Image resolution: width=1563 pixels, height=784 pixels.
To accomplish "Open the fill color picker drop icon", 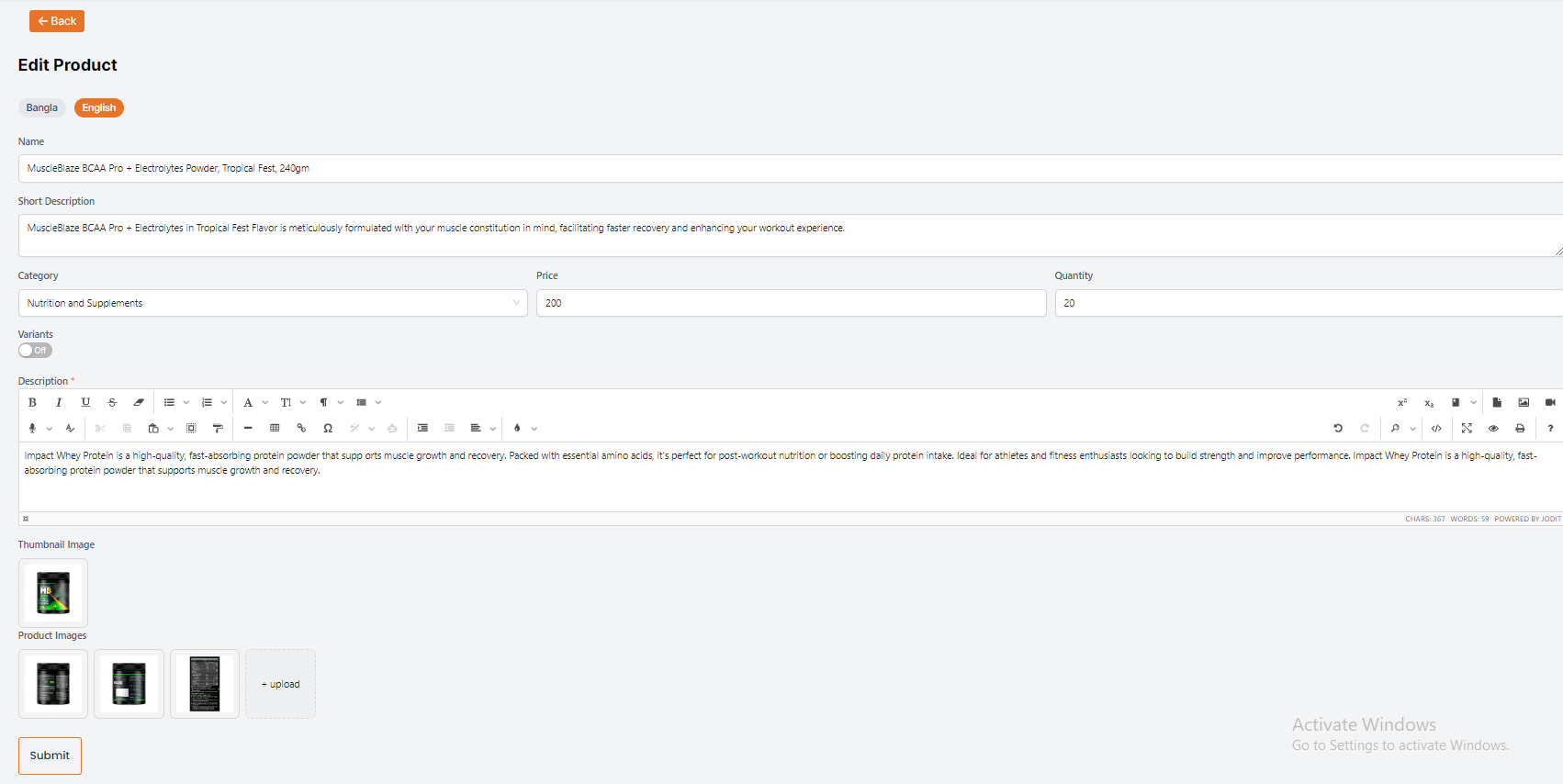I will (517, 428).
